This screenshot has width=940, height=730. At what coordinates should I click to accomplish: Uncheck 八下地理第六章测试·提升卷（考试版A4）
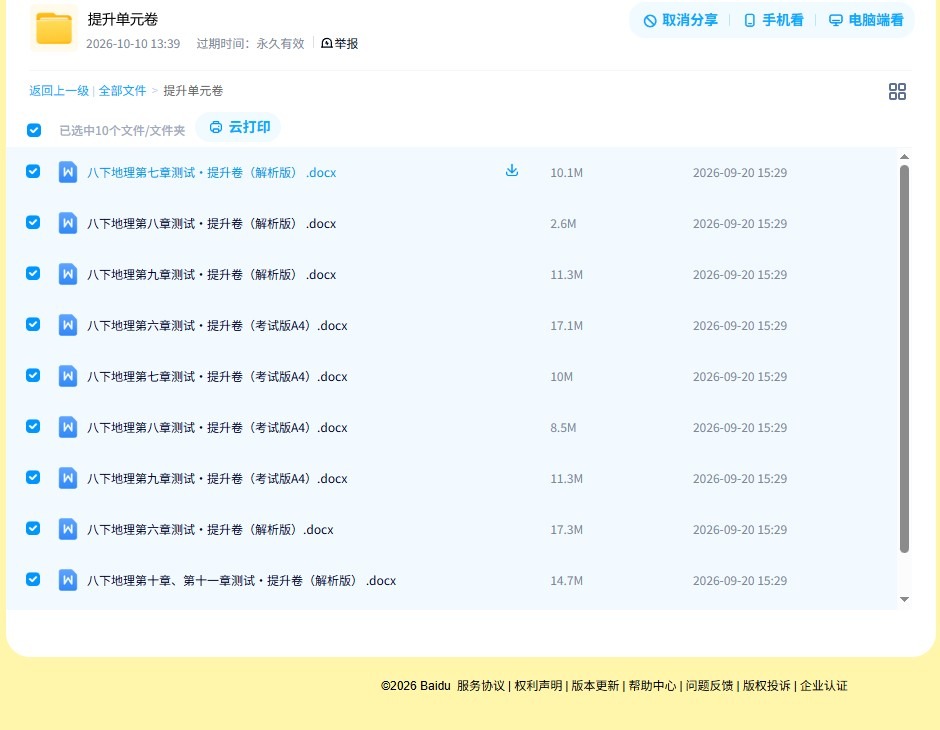point(33,324)
